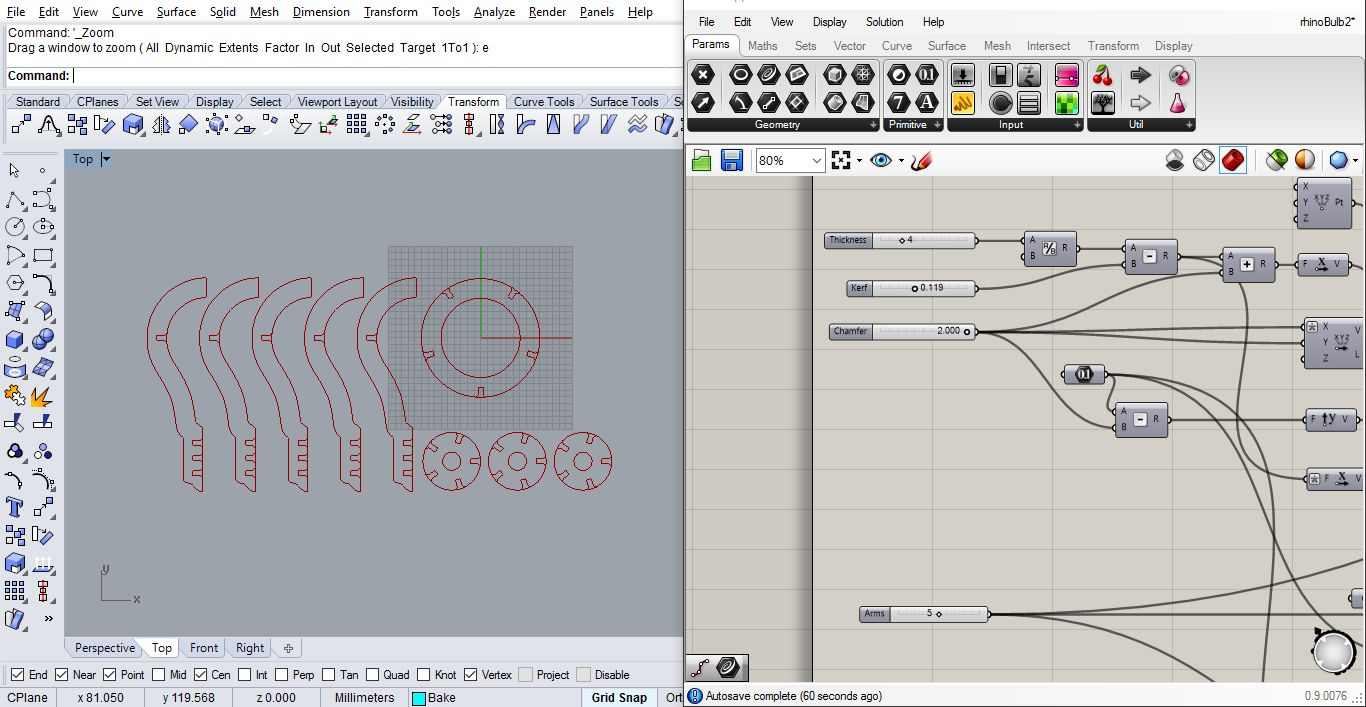Click the Thickness number slider

(900, 240)
